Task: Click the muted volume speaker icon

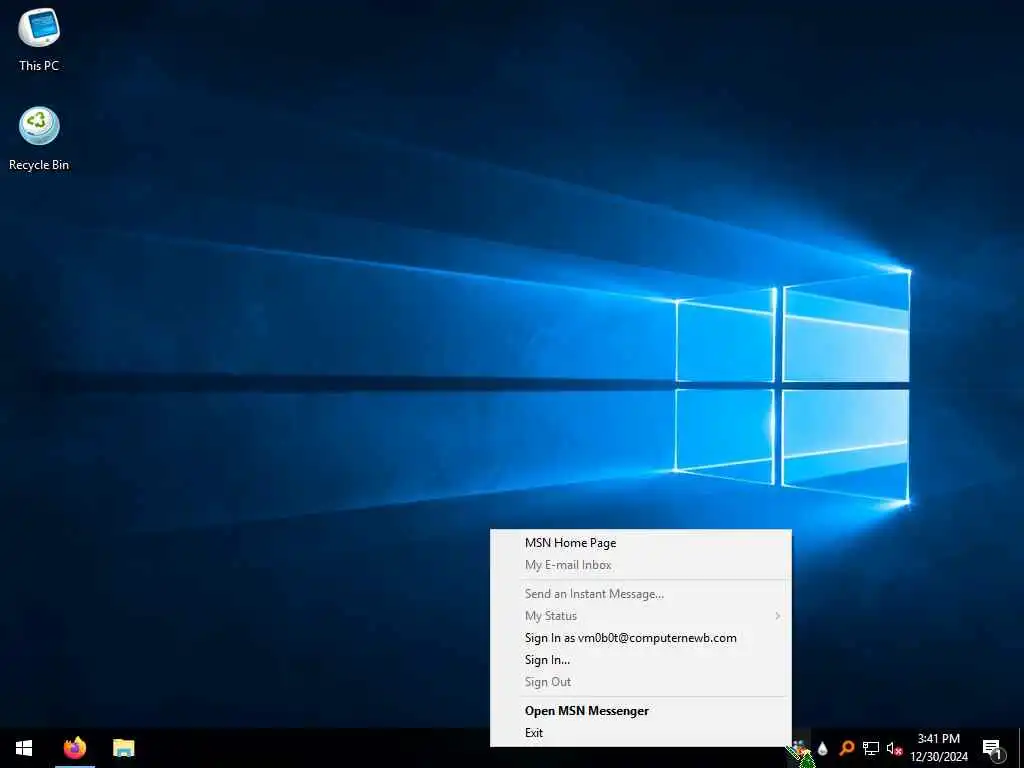Action: [x=894, y=748]
